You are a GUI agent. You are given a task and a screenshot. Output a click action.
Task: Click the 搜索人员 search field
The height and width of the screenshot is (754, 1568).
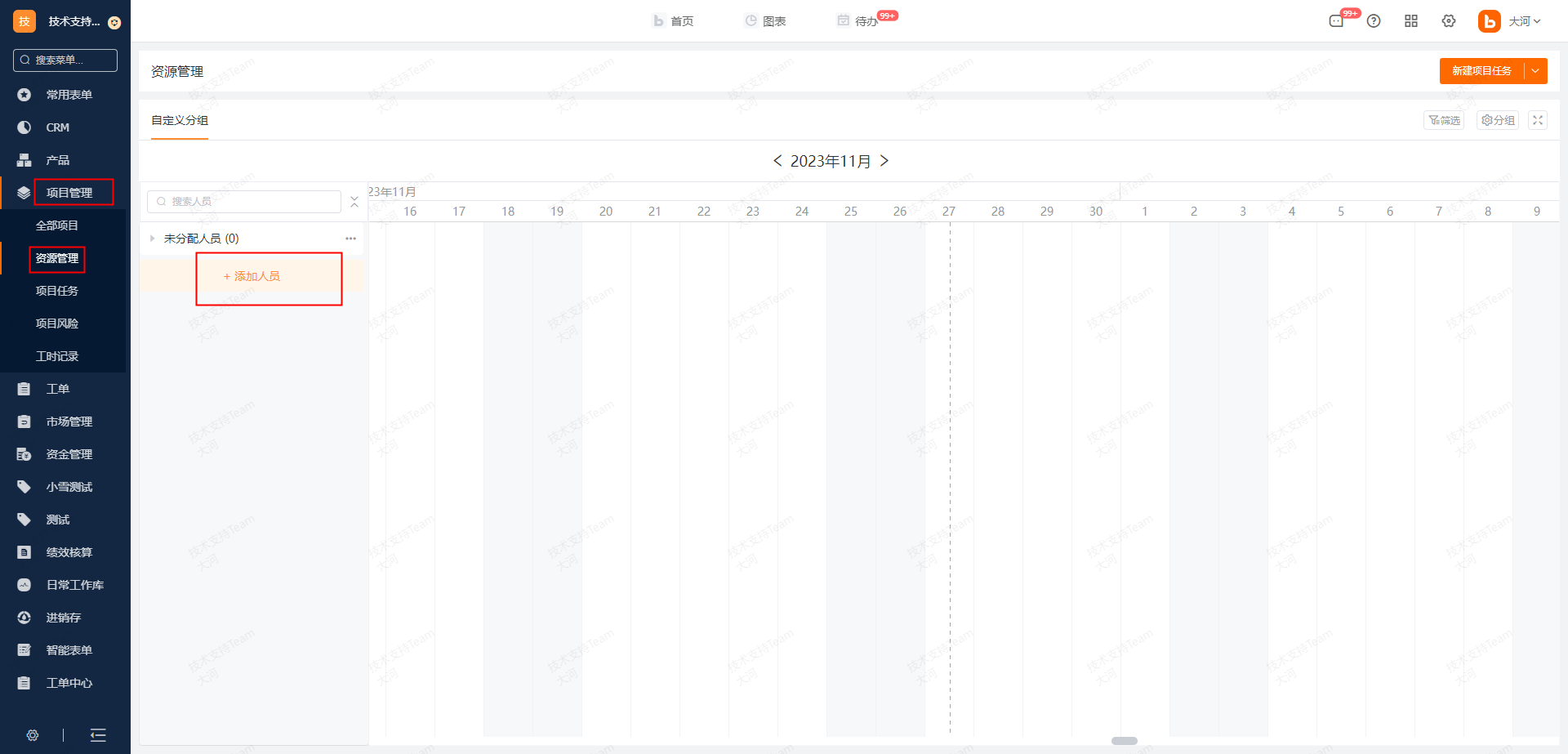[x=244, y=202]
